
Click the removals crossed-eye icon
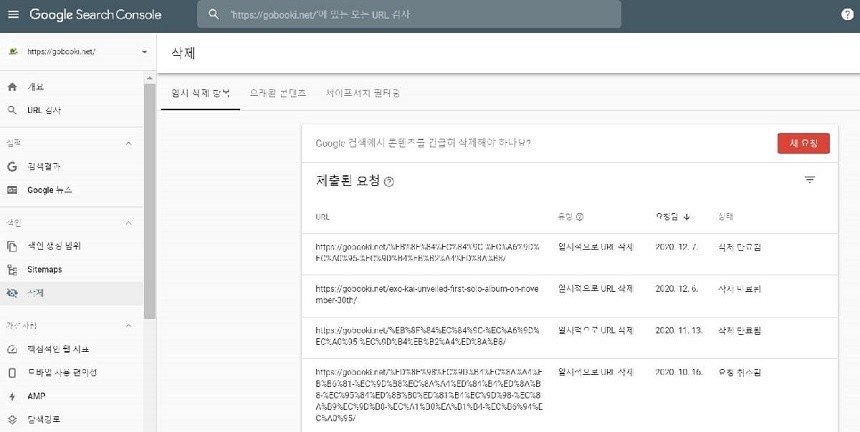[12, 293]
